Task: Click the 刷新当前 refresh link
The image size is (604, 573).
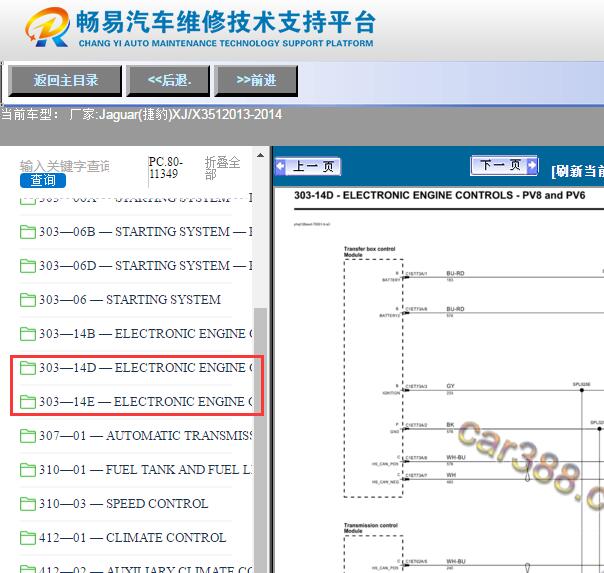Action: 577,171
